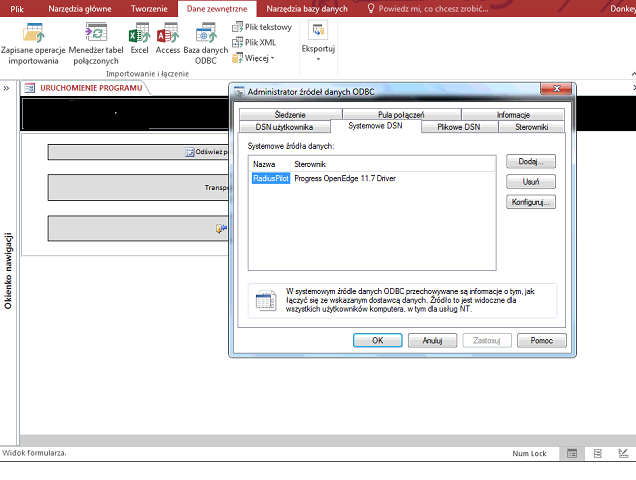Click the Odśwież form button

[x=138, y=152]
